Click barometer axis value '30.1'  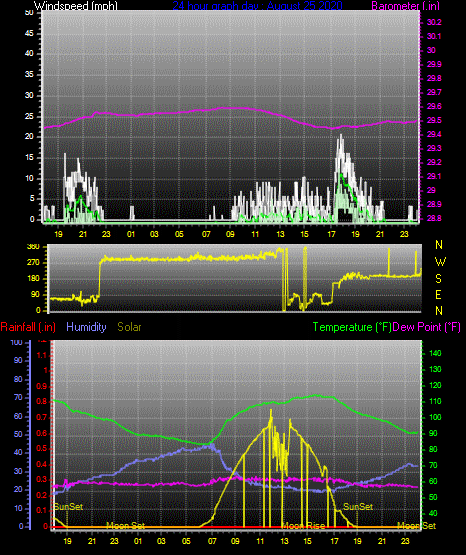tap(434, 36)
